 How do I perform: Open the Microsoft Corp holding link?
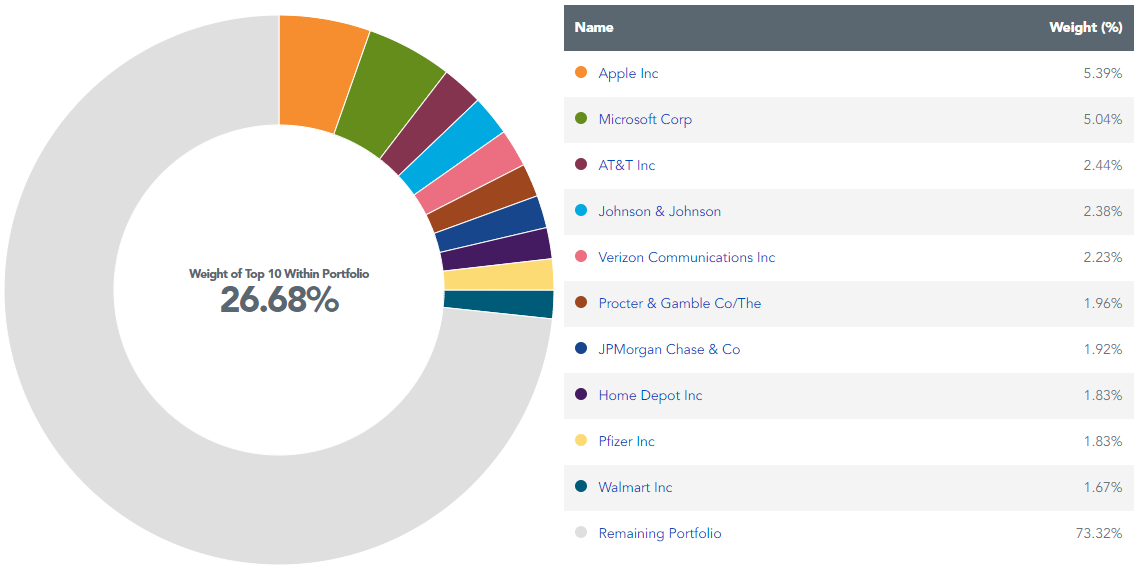(645, 120)
